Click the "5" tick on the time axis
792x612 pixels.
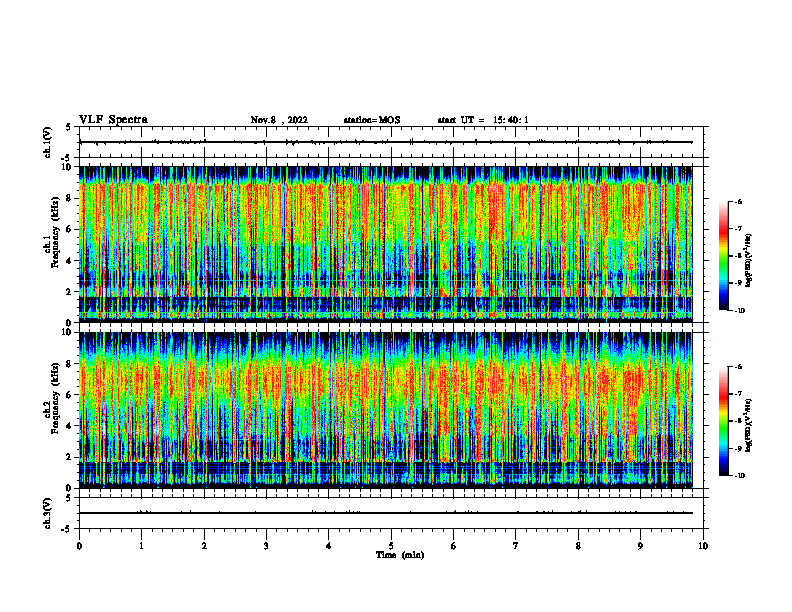(x=391, y=546)
